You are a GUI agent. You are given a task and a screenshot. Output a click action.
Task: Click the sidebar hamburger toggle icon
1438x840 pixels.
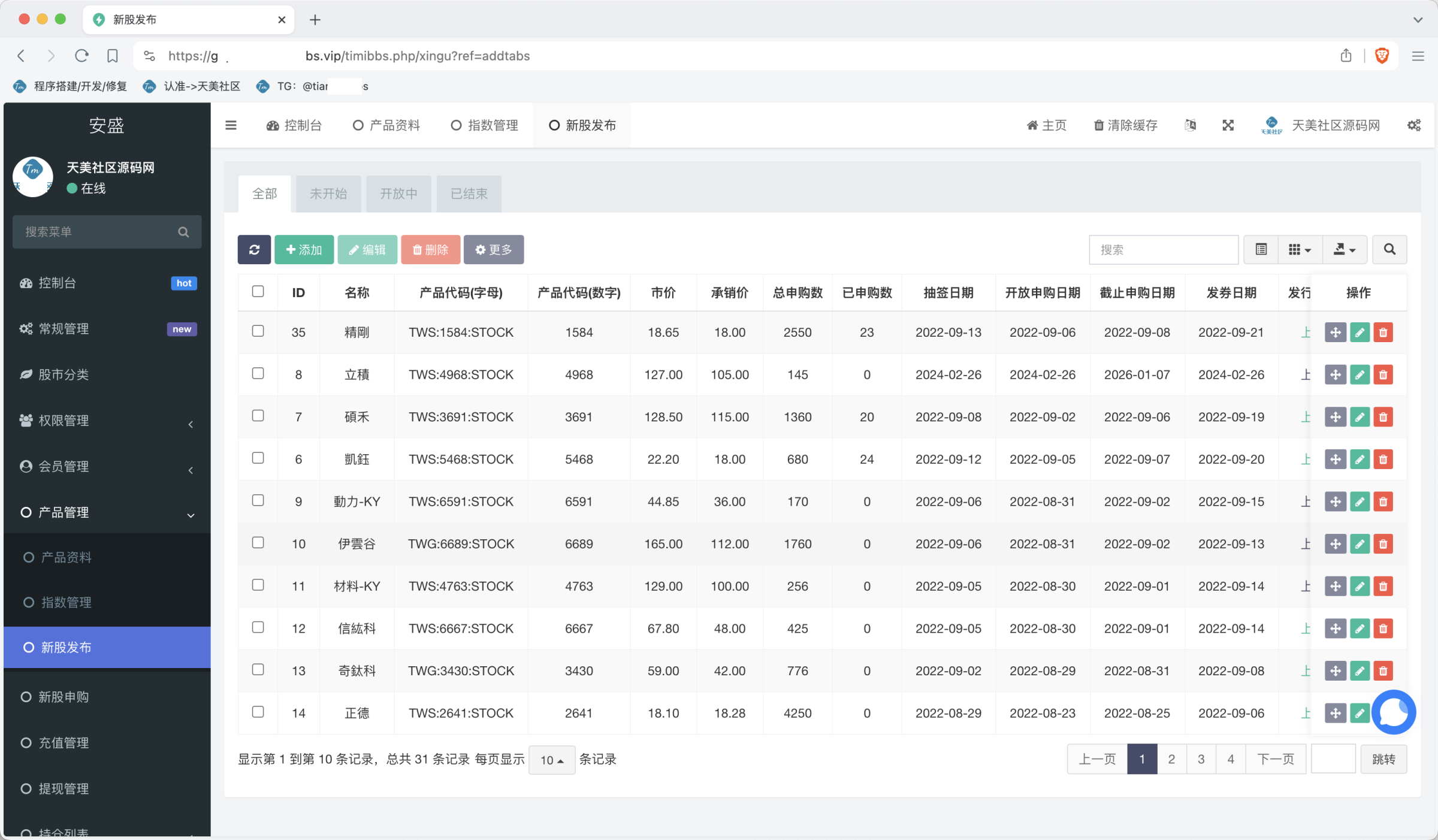[231, 125]
